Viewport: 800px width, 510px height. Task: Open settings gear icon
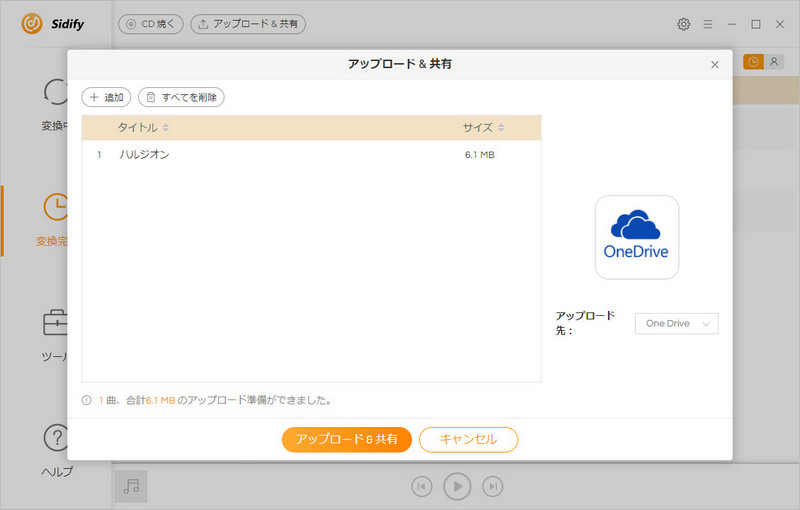click(x=684, y=24)
